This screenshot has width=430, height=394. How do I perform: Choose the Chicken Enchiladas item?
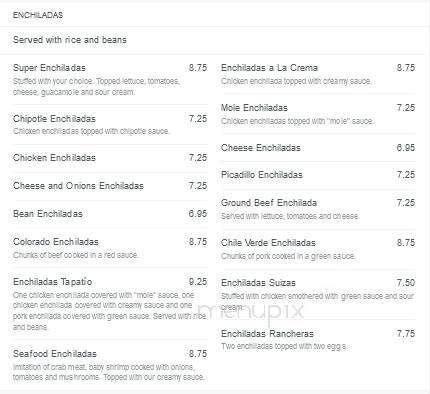54,158
